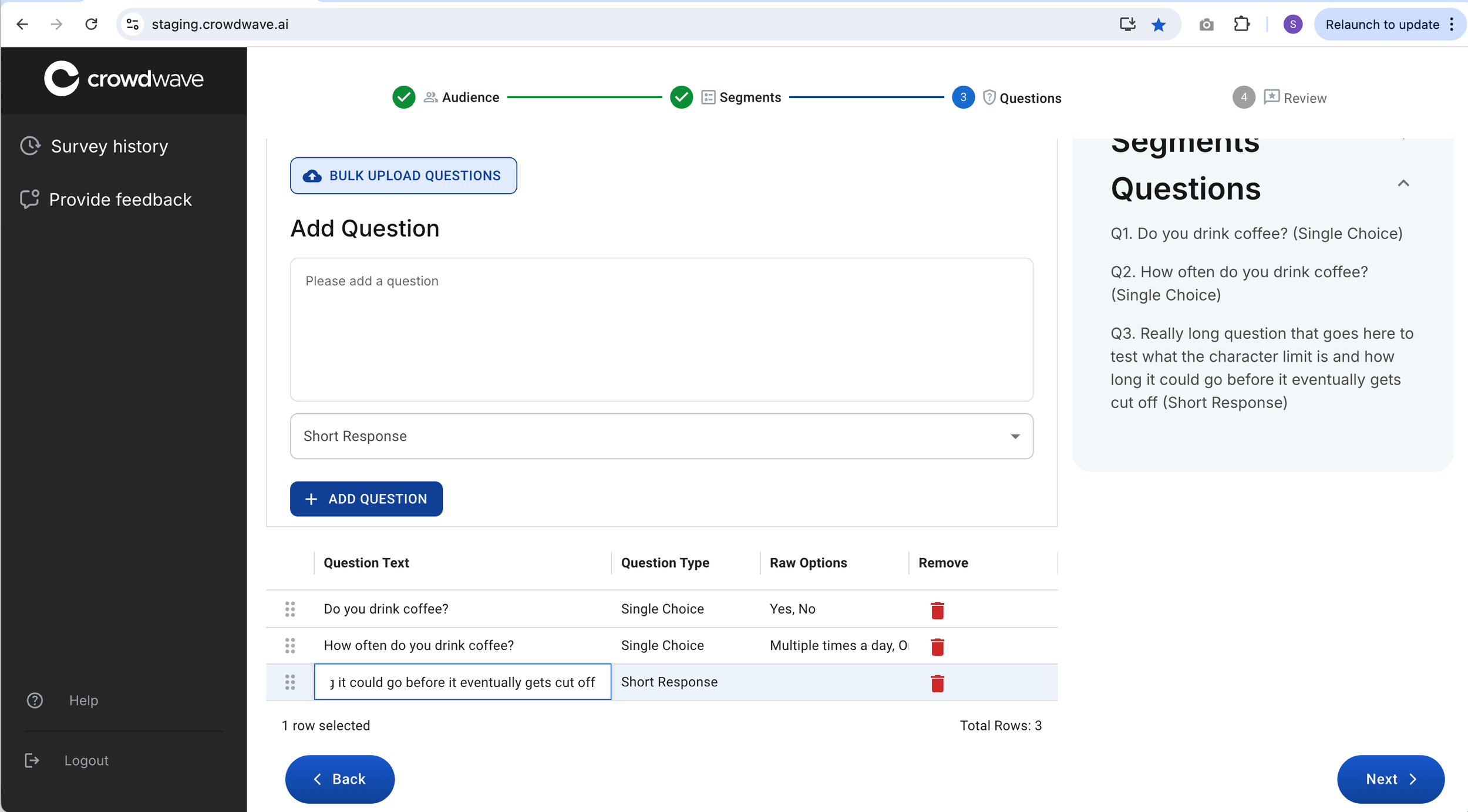Open Chrome menu next to Relaunch to update
1468x812 pixels.
tap(1452, 25)
